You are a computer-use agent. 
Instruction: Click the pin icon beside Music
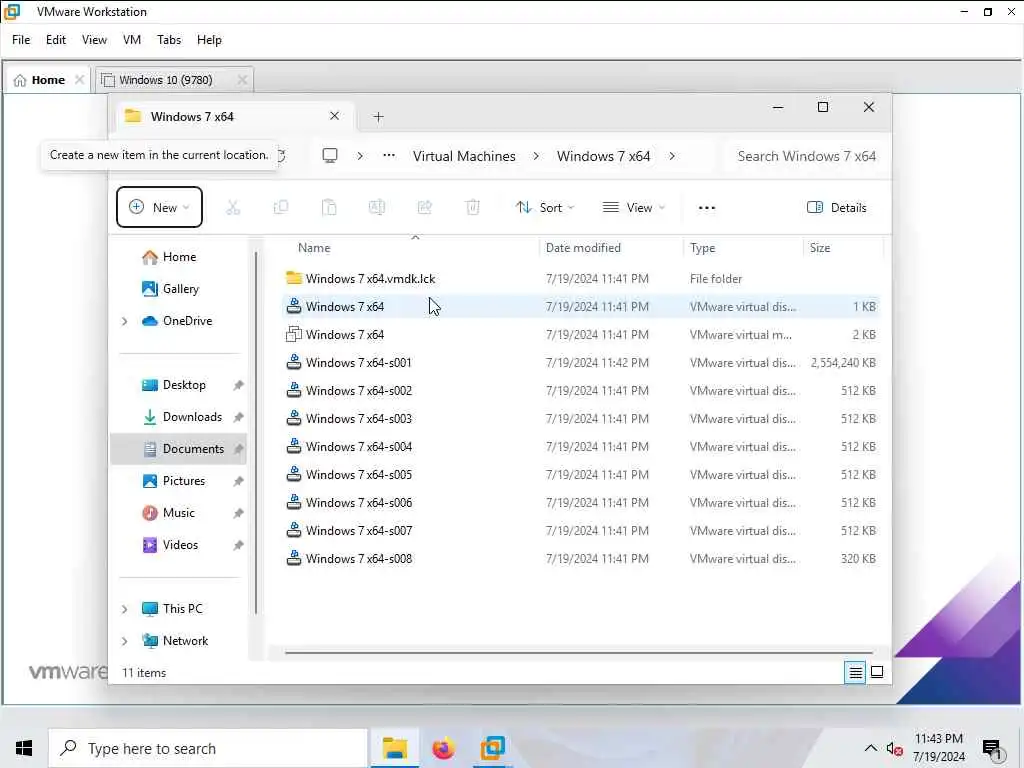coord(238,513)
